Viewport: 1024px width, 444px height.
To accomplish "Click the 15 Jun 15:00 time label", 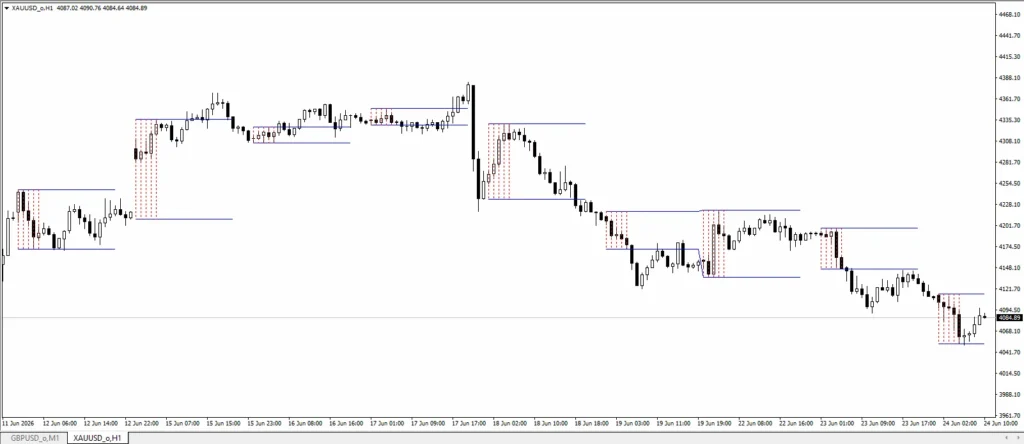I will pos(224,423).
